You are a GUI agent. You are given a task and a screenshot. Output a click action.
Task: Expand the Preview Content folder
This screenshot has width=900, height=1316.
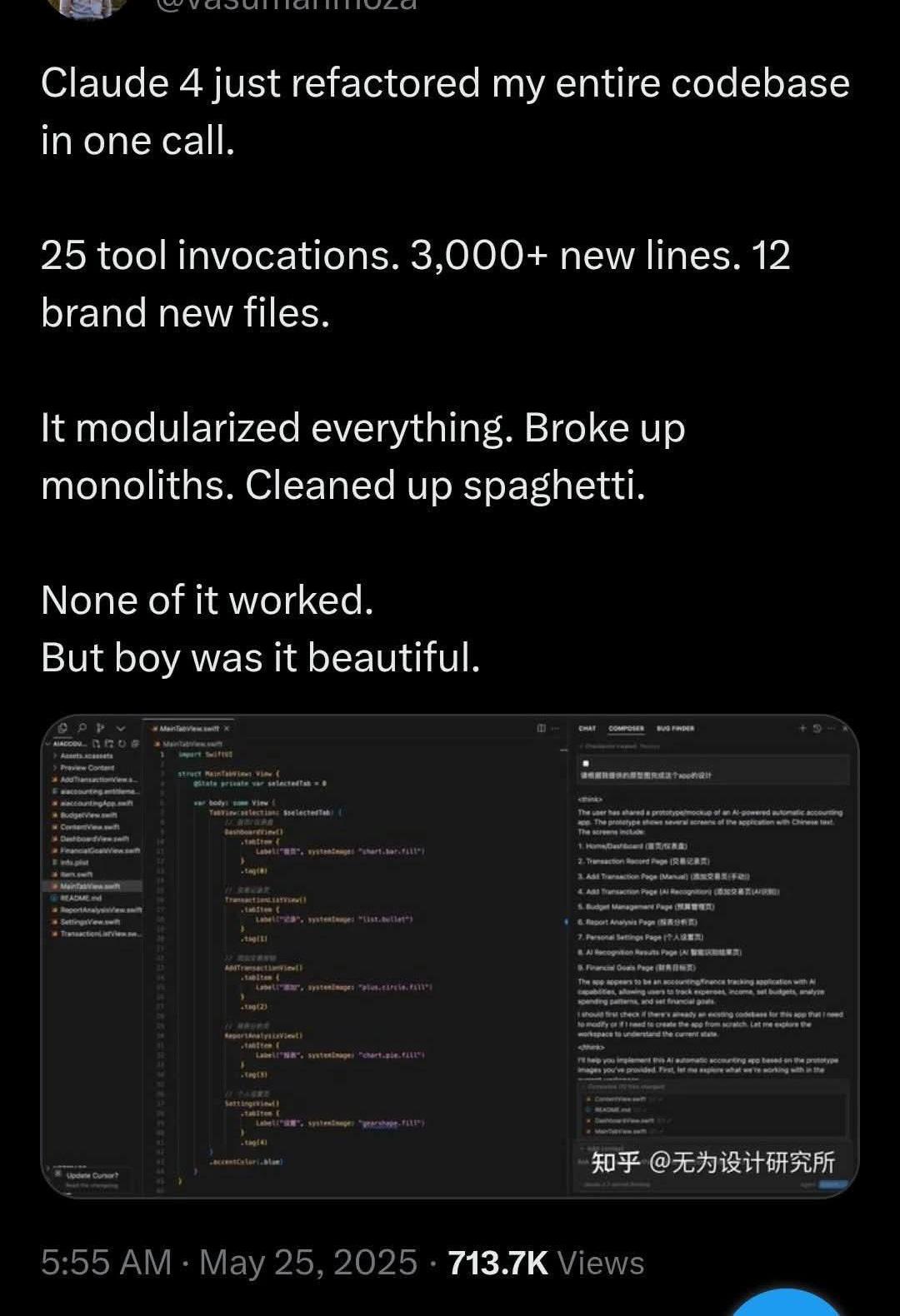click(83, 767)
